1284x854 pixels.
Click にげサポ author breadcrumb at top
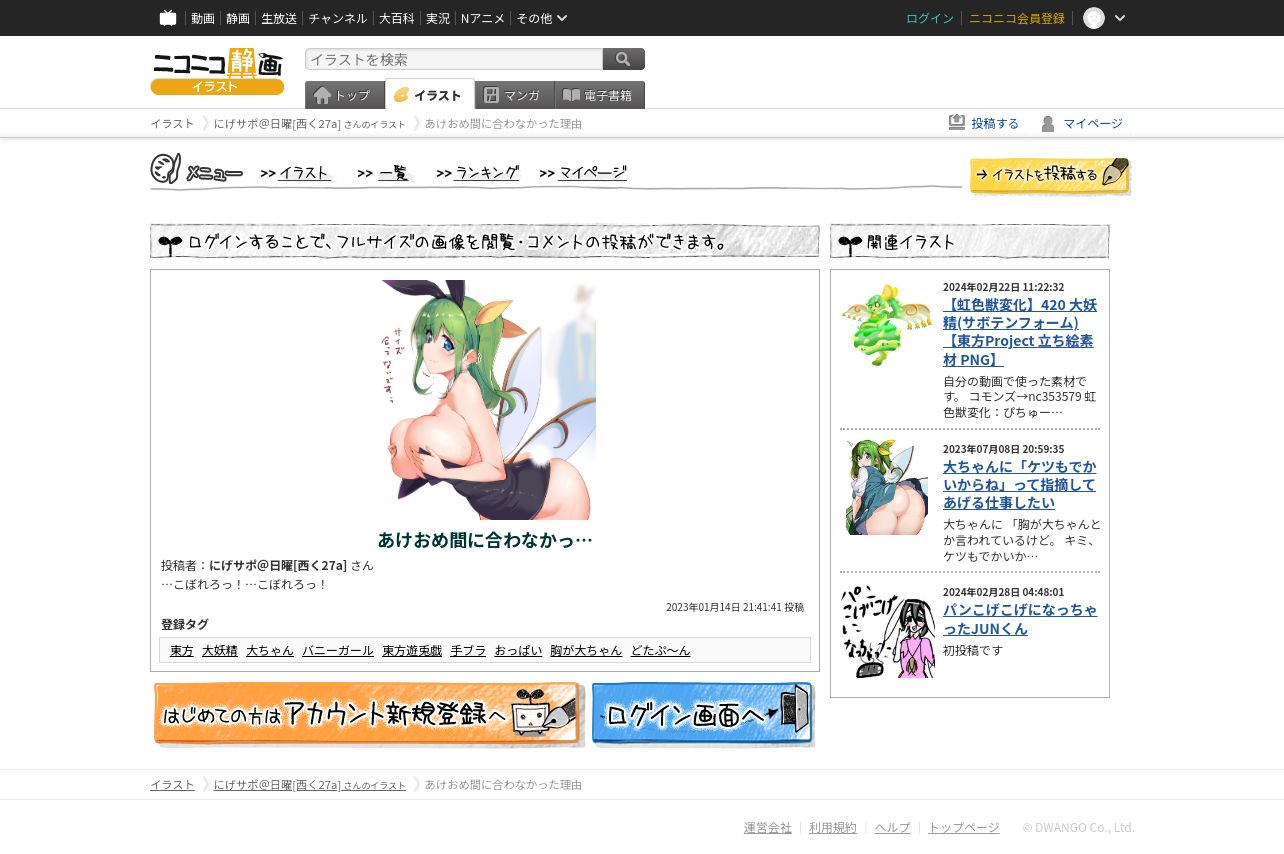click(310, 123)
